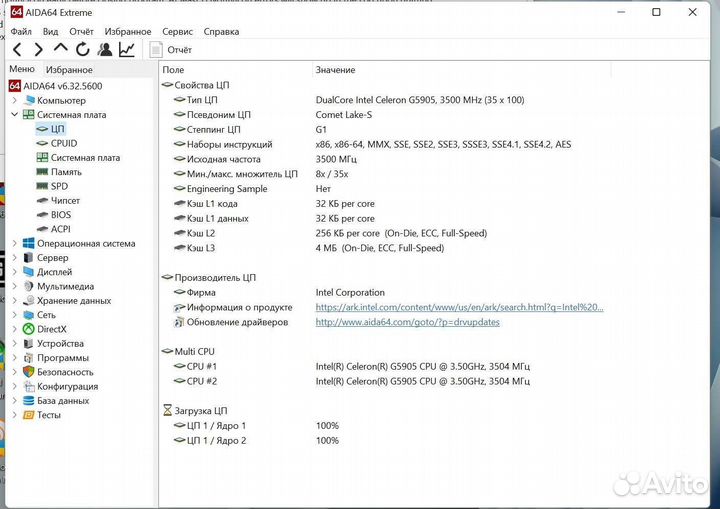Select the Свойства ЦП group header
The width and height of the screenshot is (720, 509).
[196, 85]
